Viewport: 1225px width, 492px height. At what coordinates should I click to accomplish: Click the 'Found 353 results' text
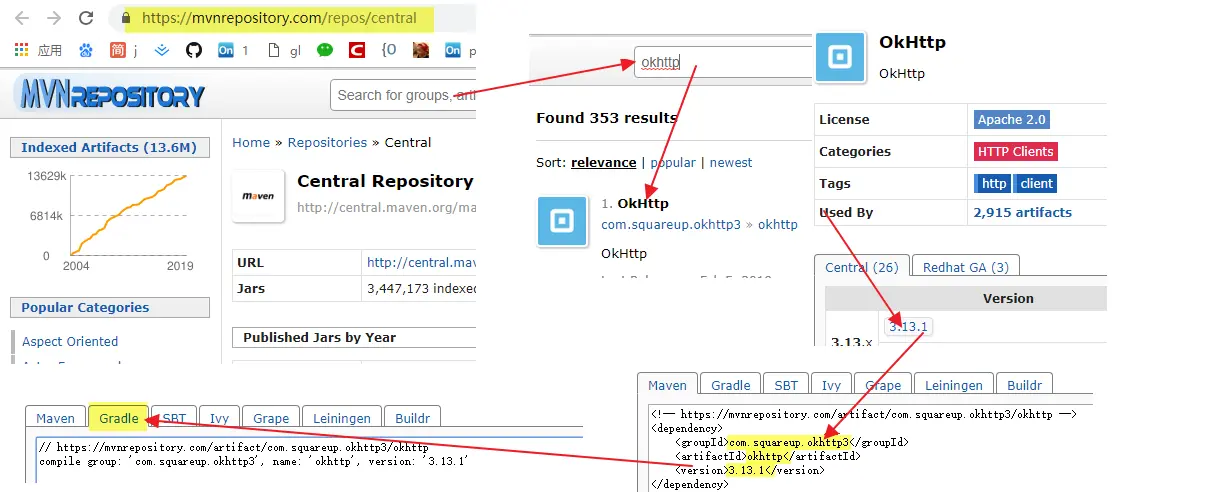click(607, 118)
